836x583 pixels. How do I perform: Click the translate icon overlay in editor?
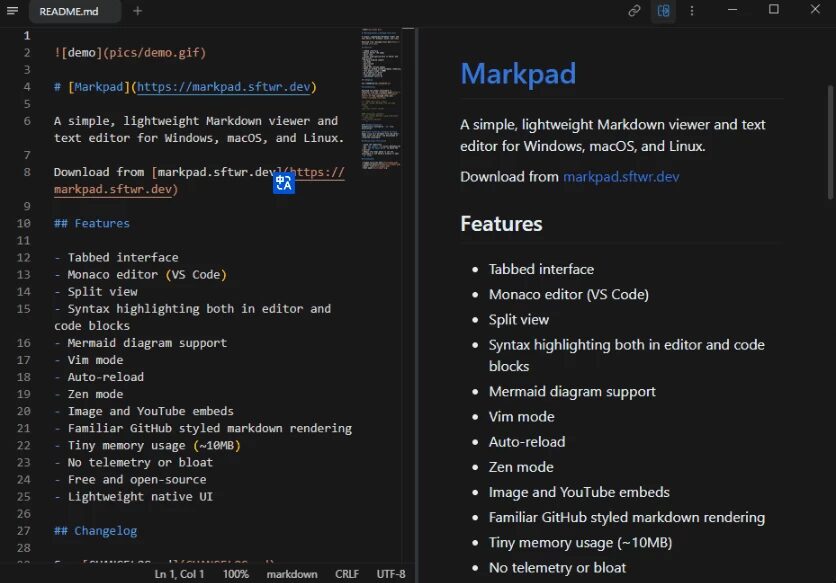point(284,183)
